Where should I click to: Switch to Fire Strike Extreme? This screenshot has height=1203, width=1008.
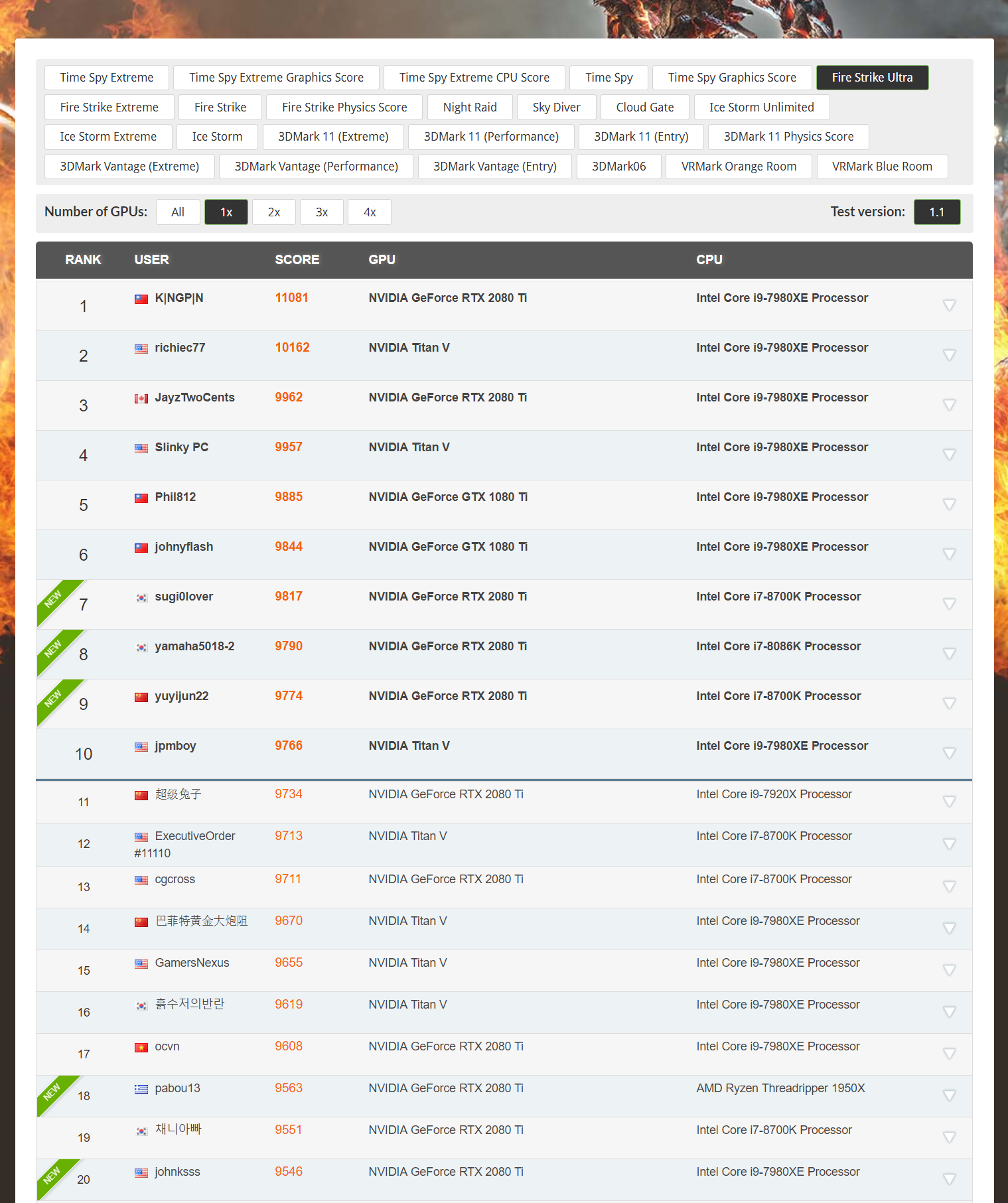point(109,107)
